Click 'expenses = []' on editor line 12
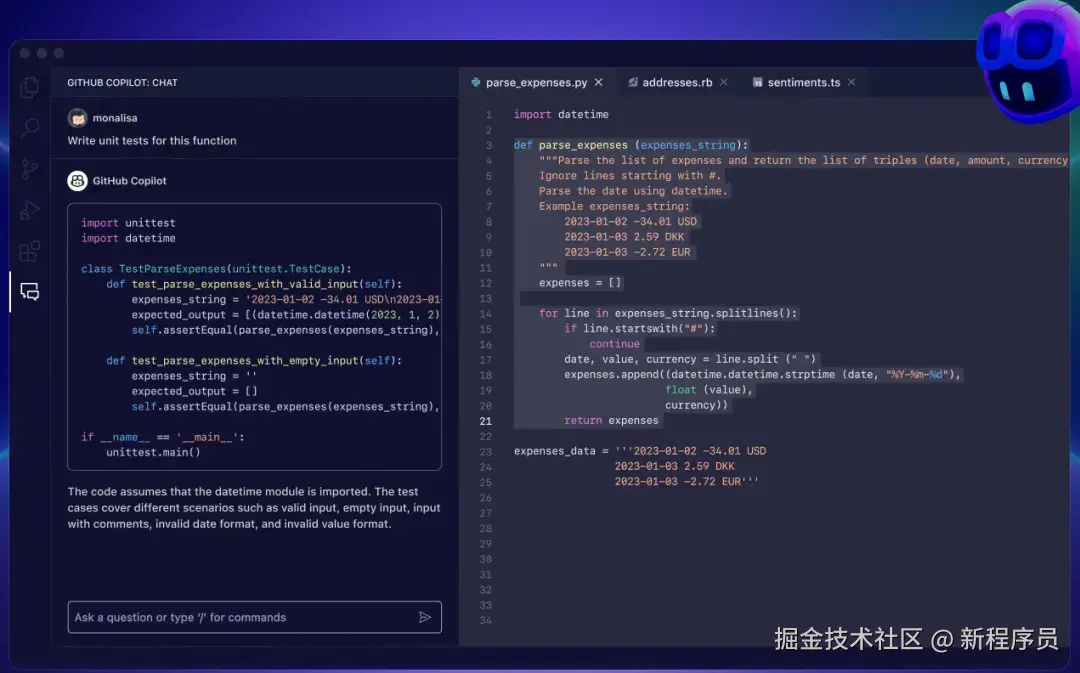The width and height of the screenshot is (1080, 673). [x=580, y=283]
